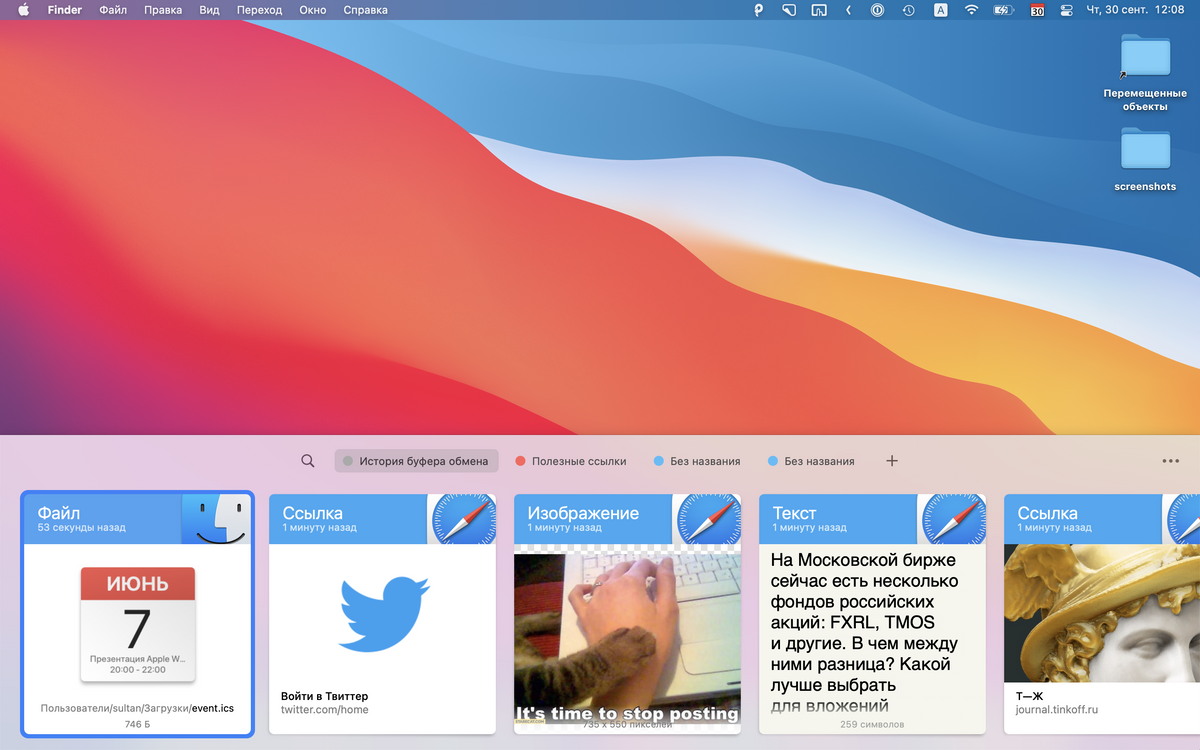
Task: Click the battery status icon
Action: [x=1003, y=10]
